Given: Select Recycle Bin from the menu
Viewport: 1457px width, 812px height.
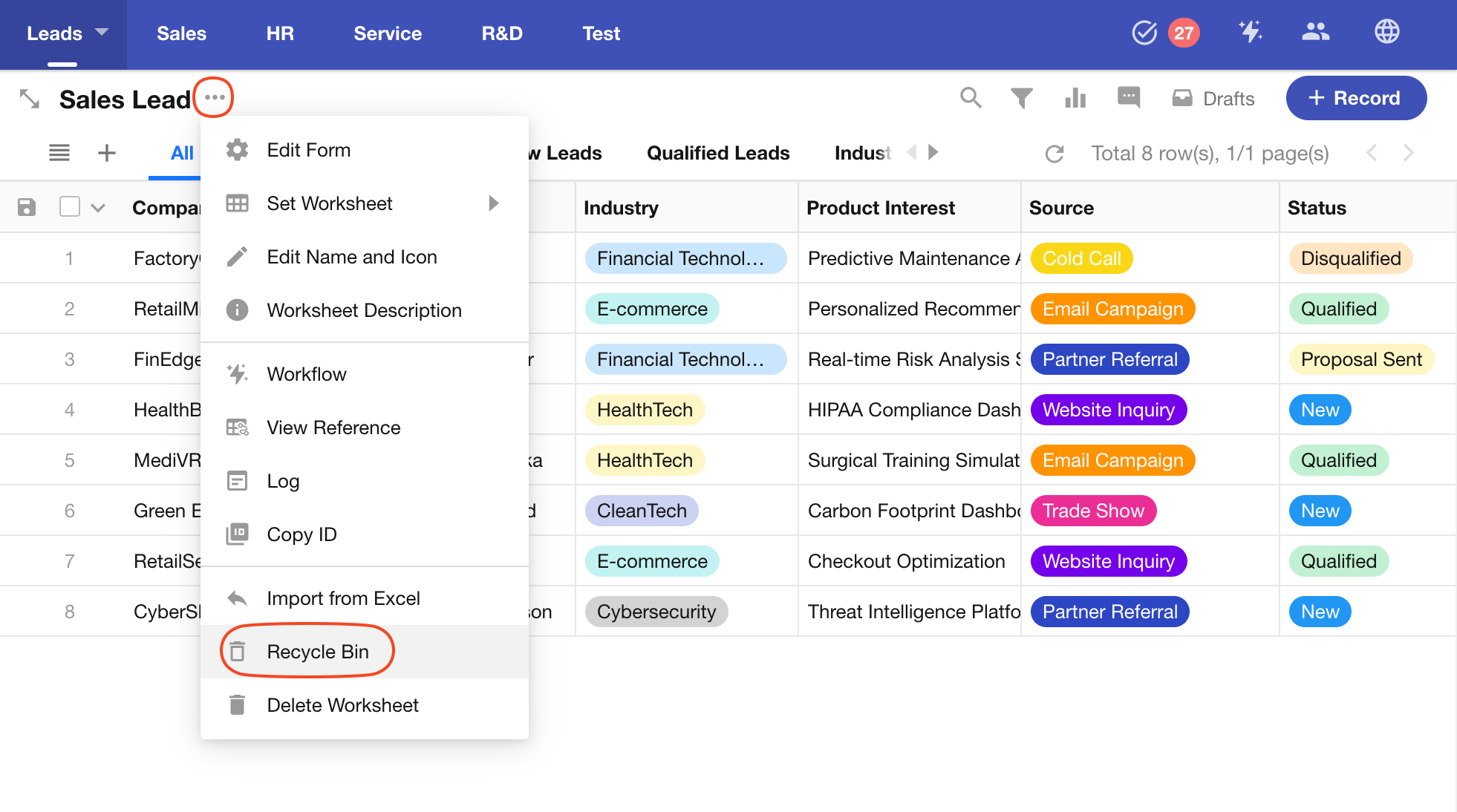Looking at the screenshot, I should (317, 652).
